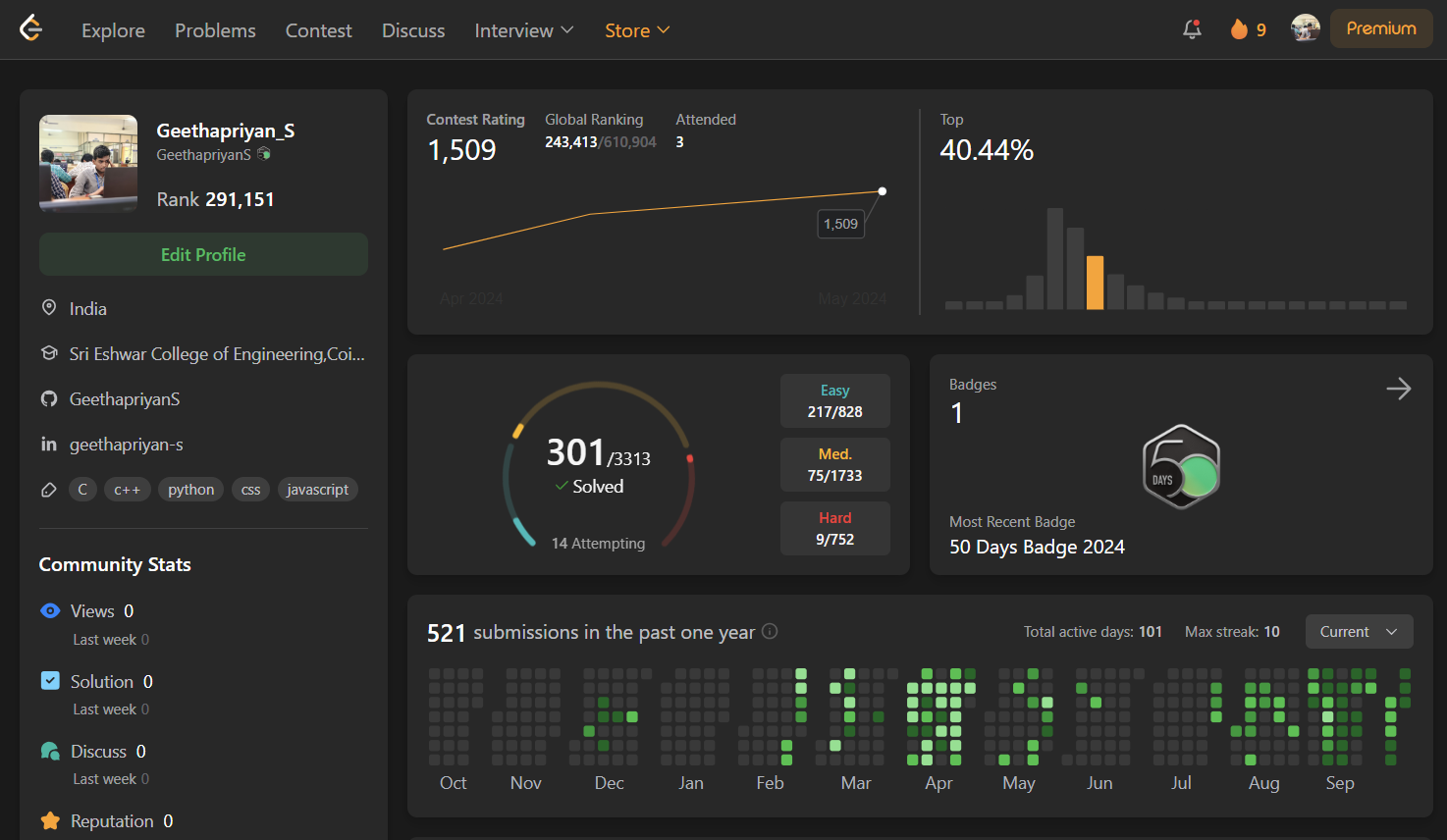Click the LinkedIn icon beside geethapriyan-s
The width and height of the screenshot is (1447, 840).
pyautogui.click(x=49, y=444)
